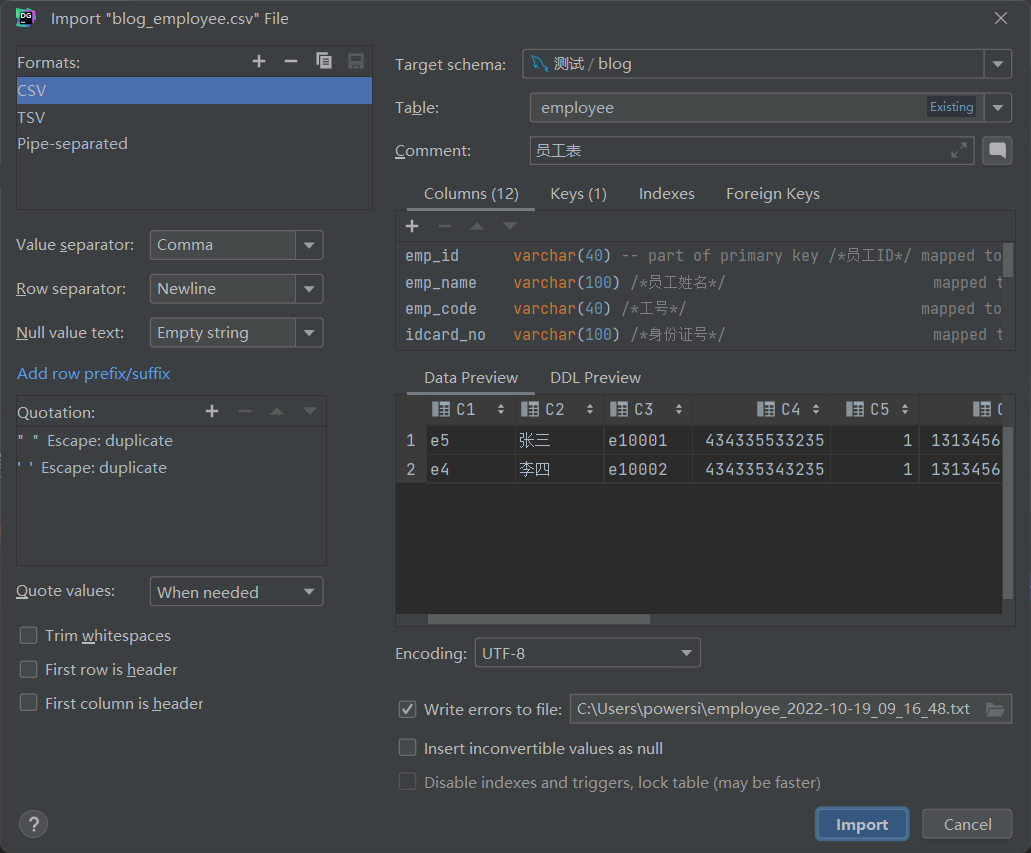Select single-quote Escape: duplicate rule
Screen dimensions: 1031x853
[171, 468]
